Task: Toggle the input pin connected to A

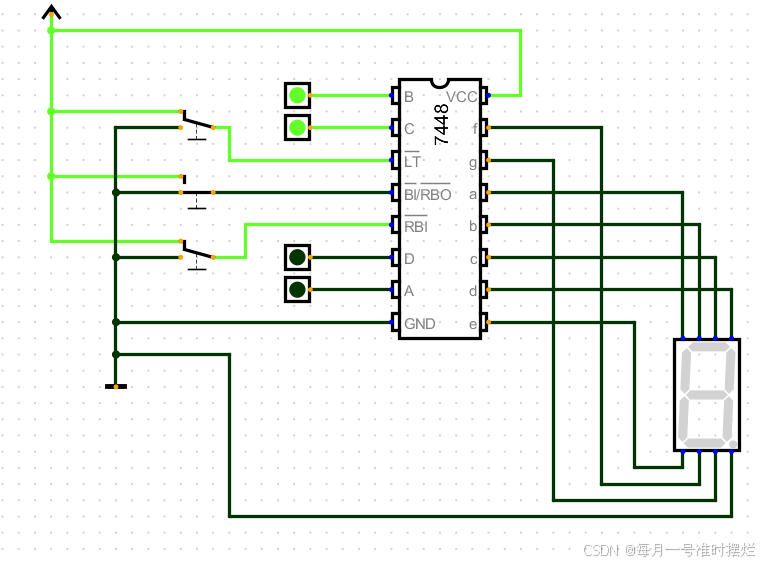Action: (297, 290)
